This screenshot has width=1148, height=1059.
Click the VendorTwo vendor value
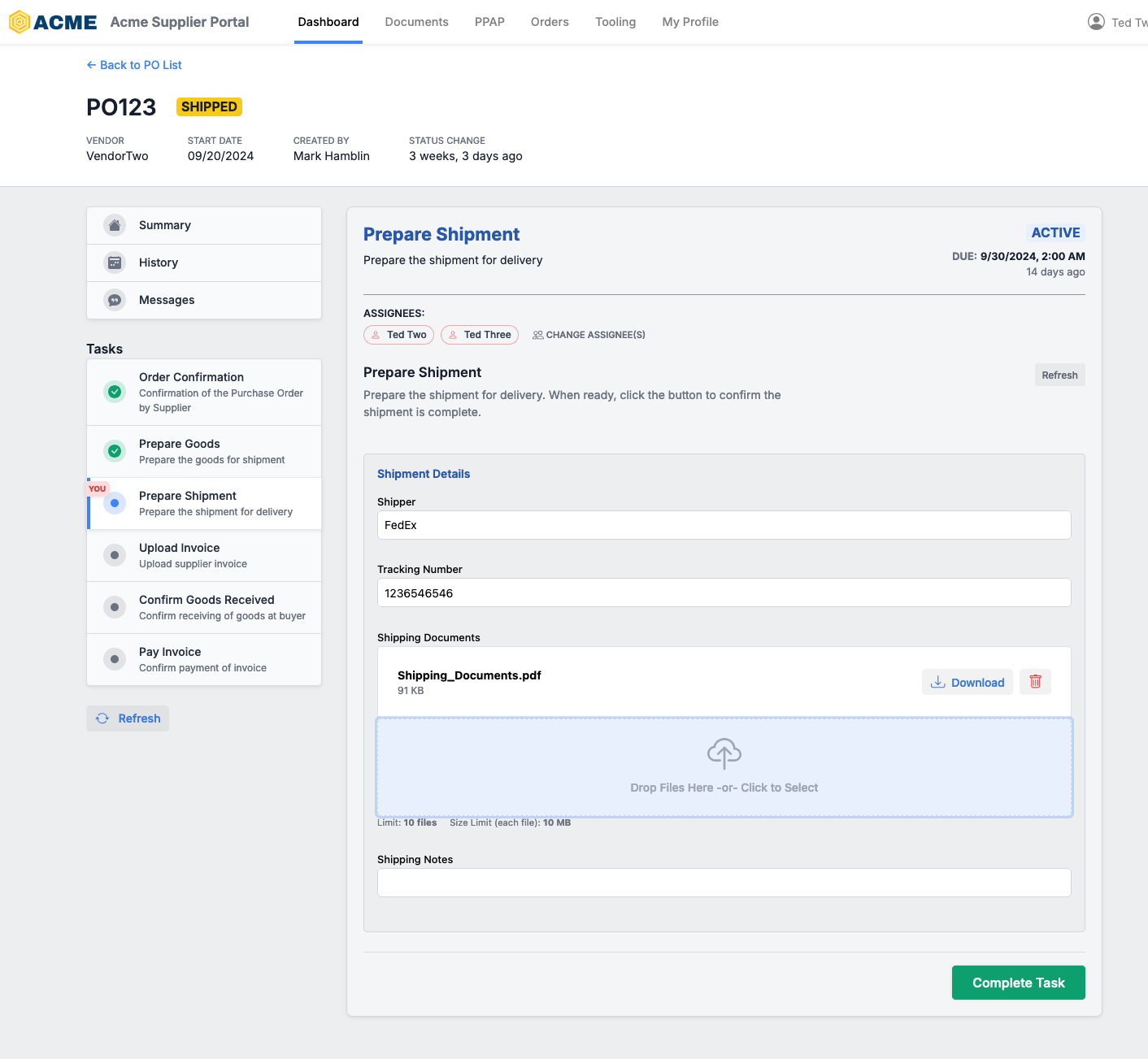tap(117, 156)
